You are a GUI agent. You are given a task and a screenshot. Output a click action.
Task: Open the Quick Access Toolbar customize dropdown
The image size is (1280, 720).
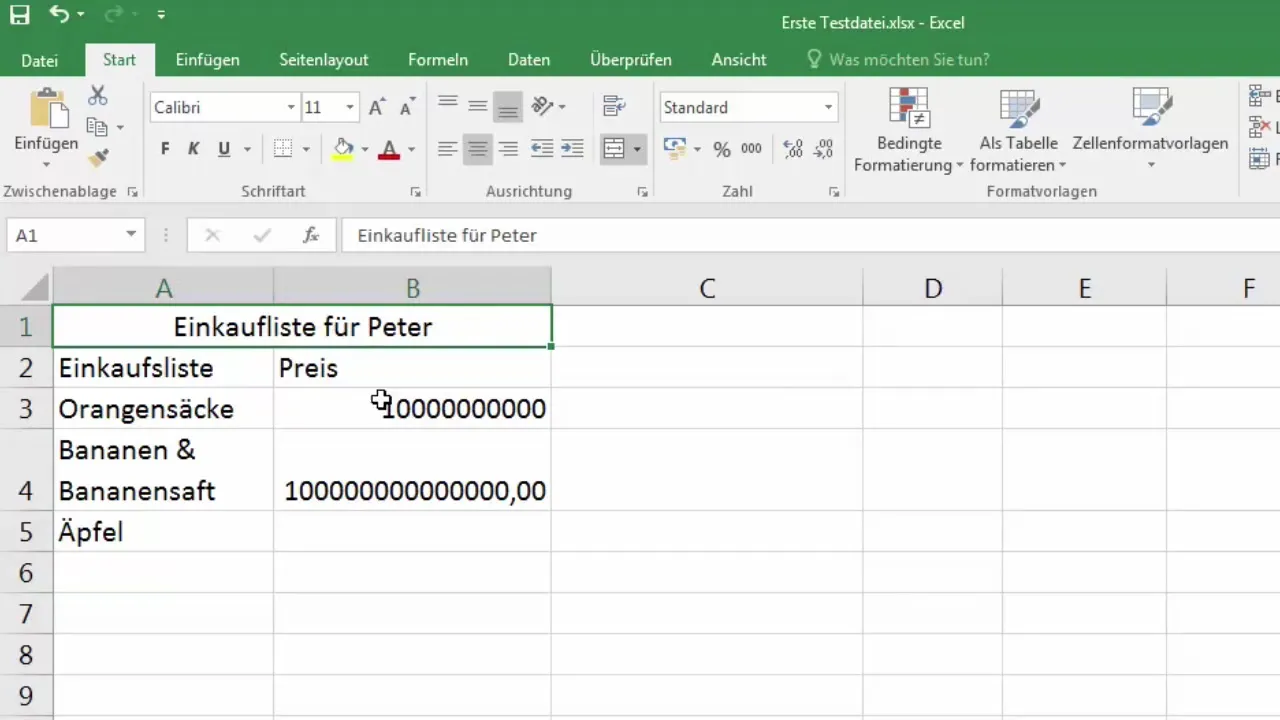coord(161,16)
